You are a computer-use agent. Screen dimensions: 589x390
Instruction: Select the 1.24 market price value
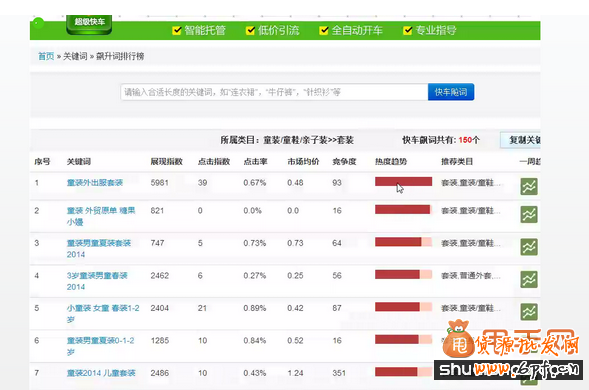295,373
